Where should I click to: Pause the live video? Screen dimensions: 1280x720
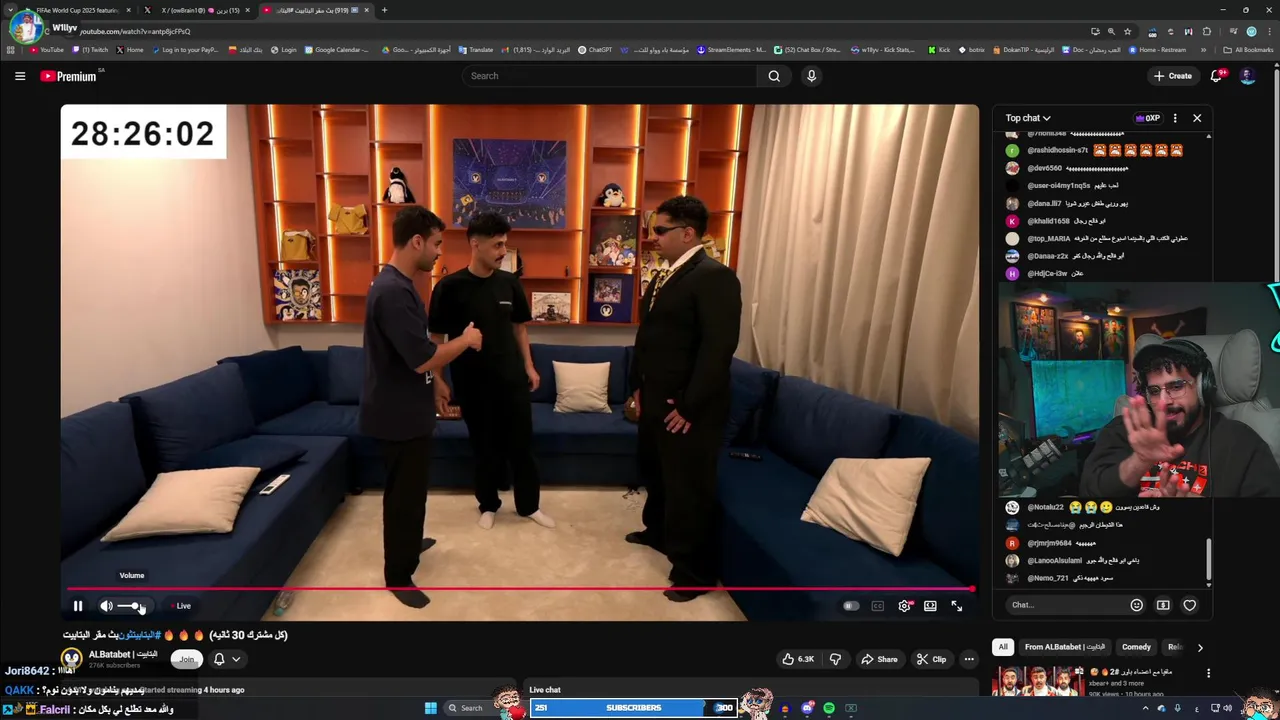tap(77, 606)
